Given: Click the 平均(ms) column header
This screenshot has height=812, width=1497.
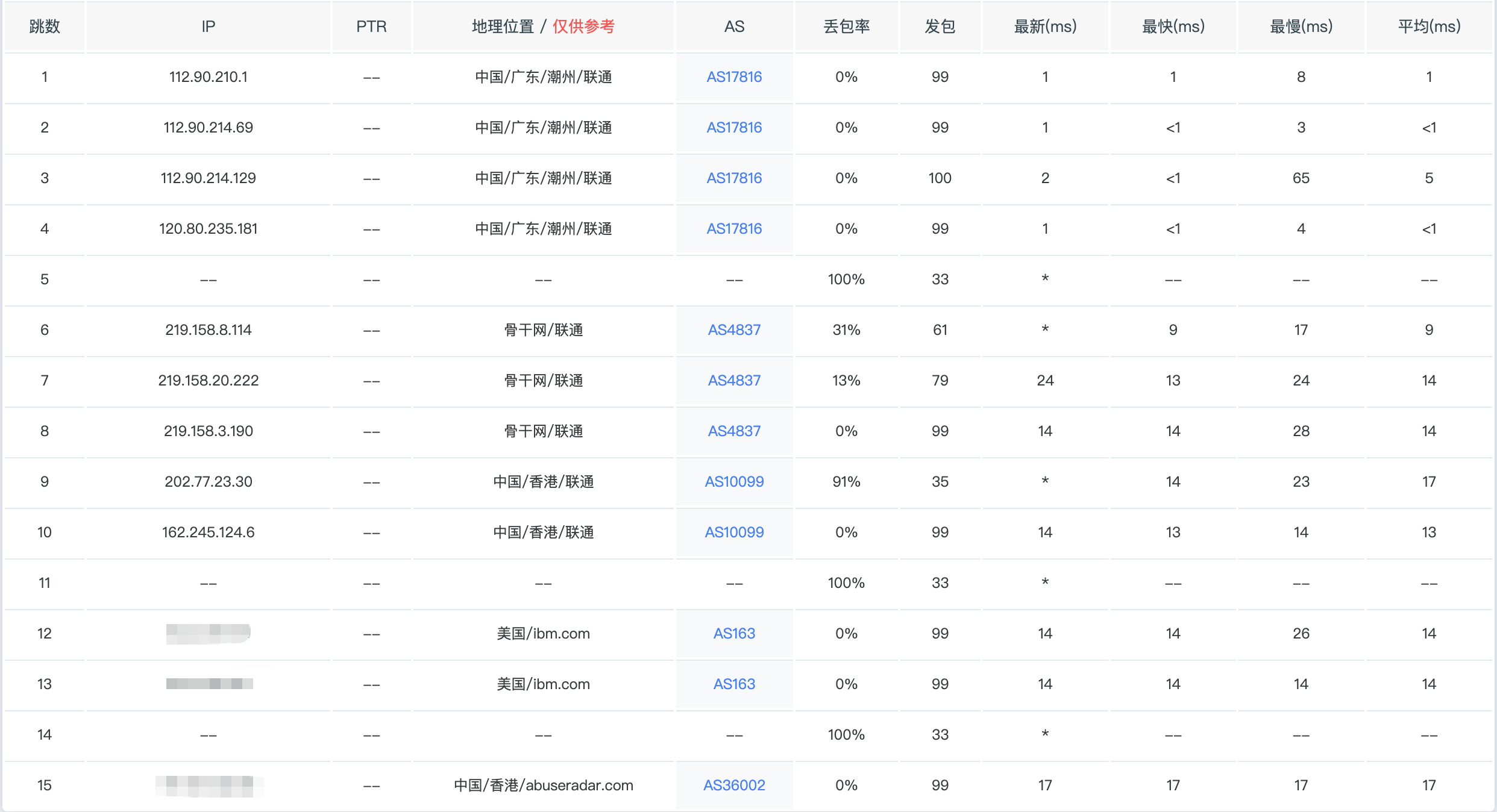Looking at the screenshot, I should [x=1429, y=27].
